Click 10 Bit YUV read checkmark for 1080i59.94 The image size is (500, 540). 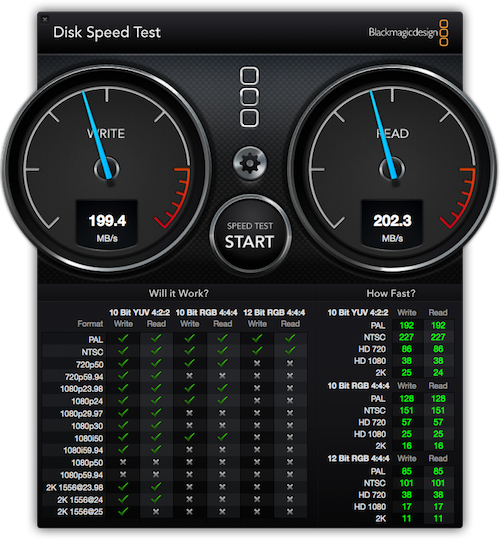[156, 449]
